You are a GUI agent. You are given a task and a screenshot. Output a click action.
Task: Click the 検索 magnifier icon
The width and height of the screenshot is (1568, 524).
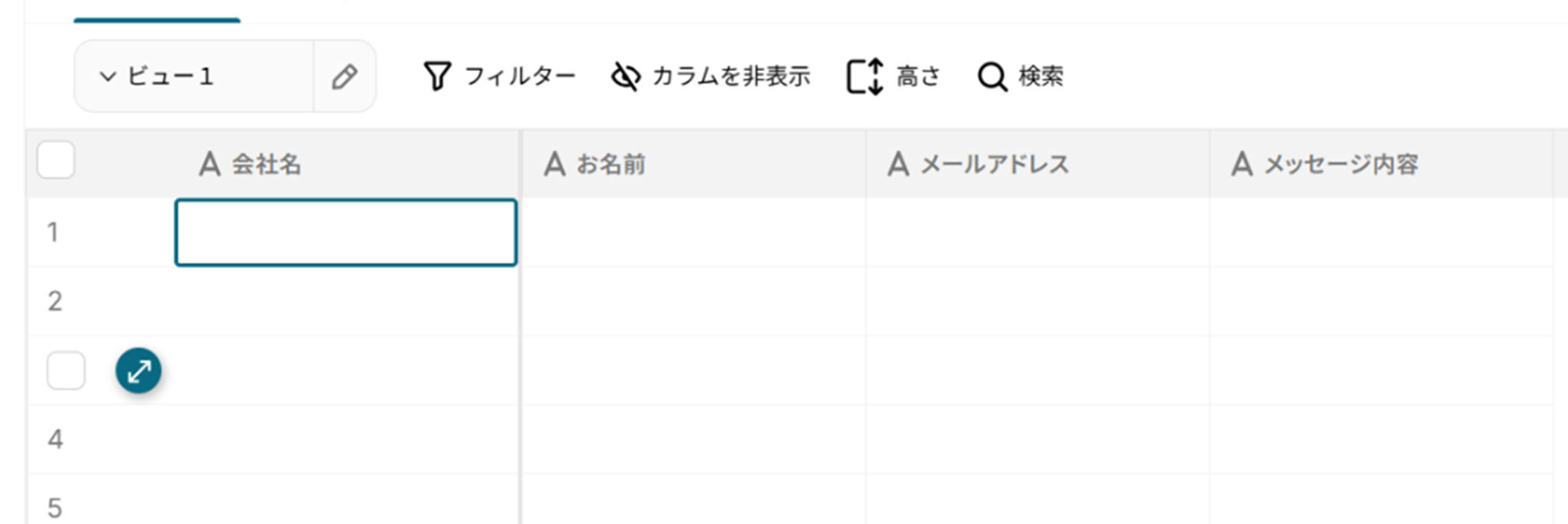pos(992,76)
